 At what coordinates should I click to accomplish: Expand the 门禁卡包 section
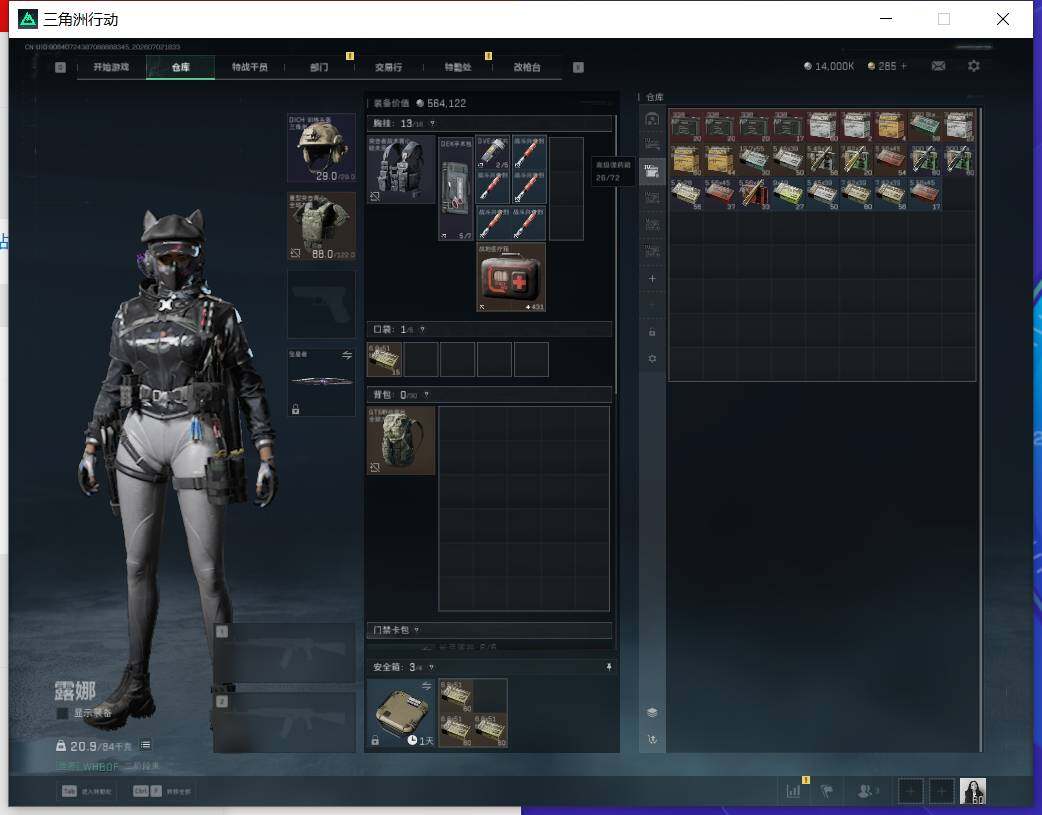click(x=490, y=630)
